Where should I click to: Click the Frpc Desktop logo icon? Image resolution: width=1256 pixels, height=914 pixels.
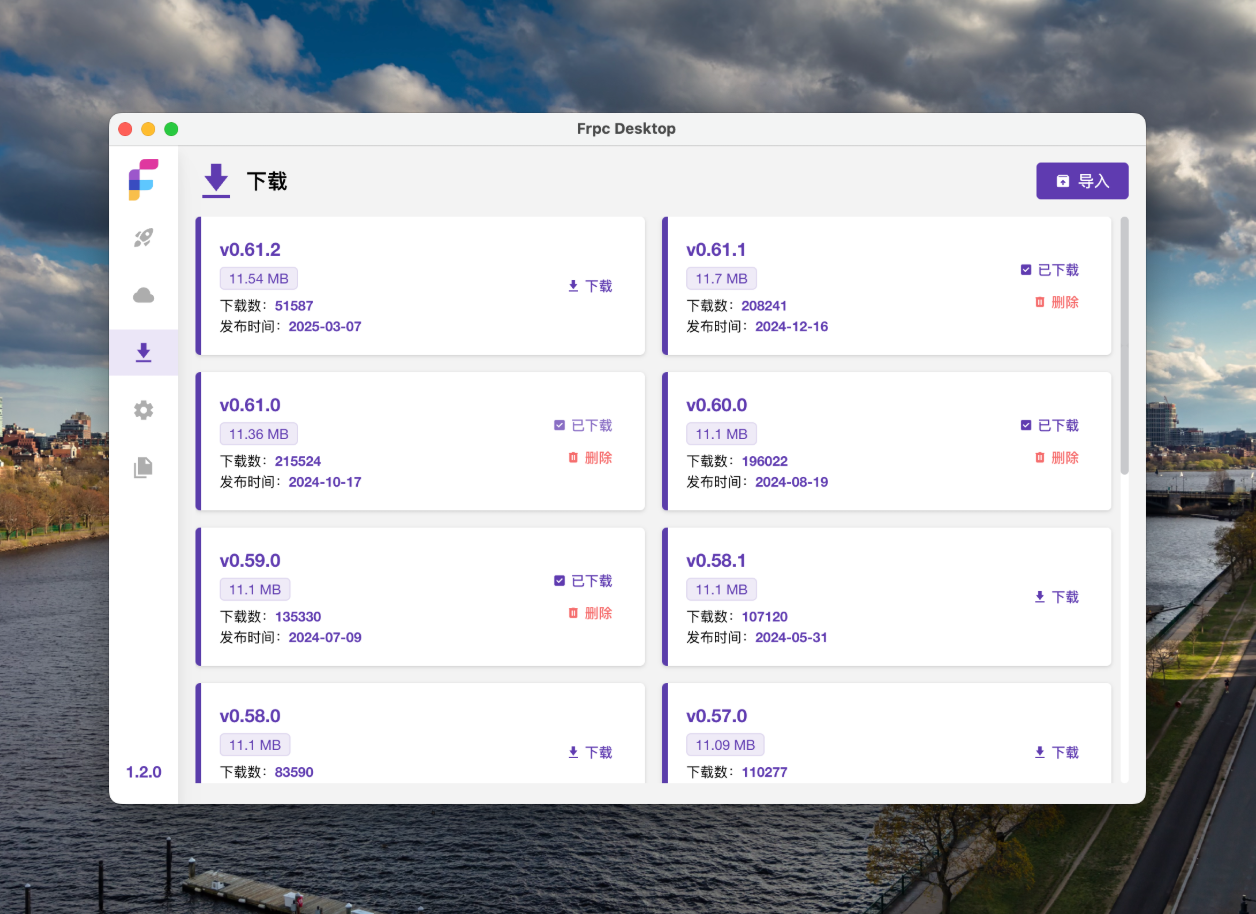[143, 179]
